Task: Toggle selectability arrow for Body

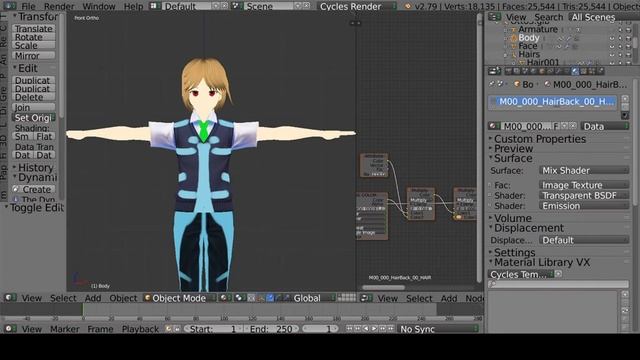Action: pos(620,38)
